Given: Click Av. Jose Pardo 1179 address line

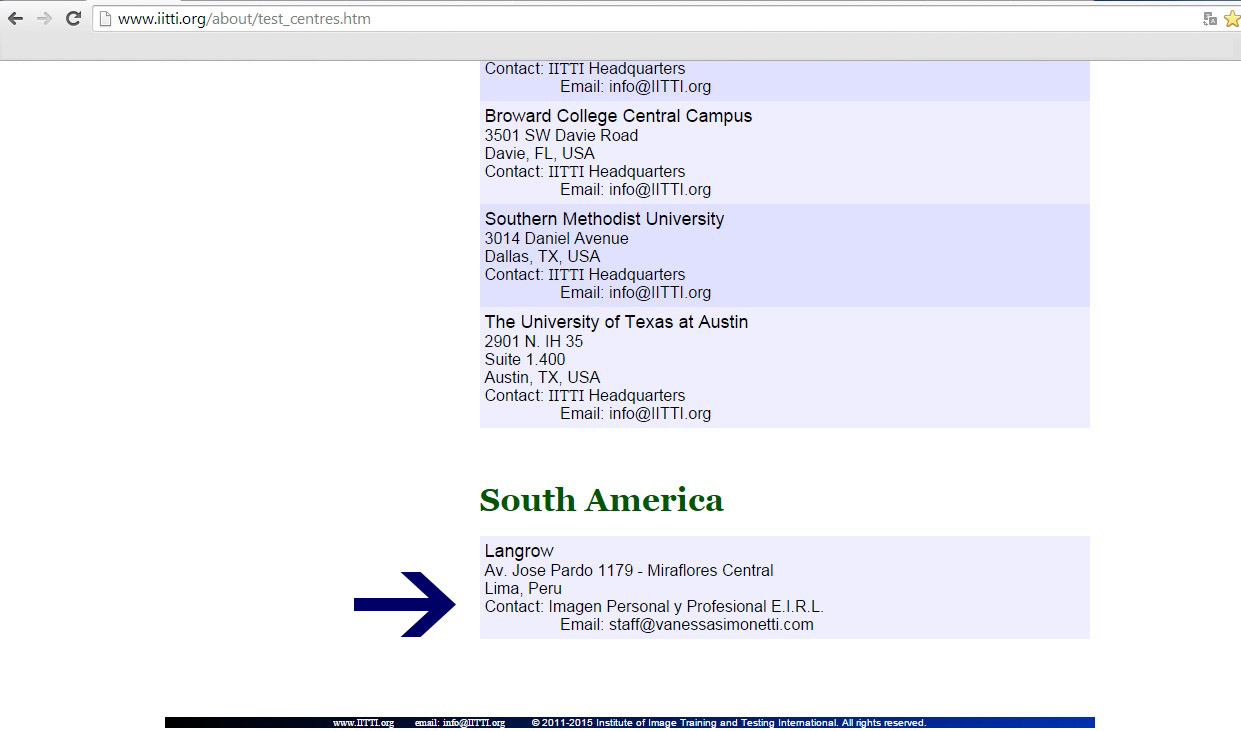Looking at the screenshot, I should (x=629, y=571).
